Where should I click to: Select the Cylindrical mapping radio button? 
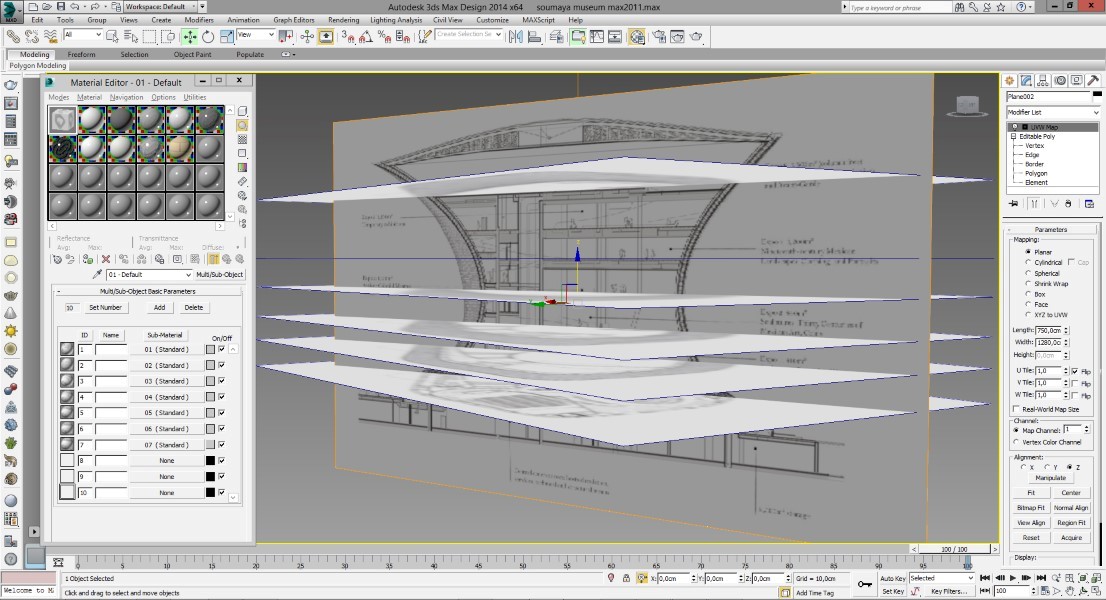point(1028,262)
